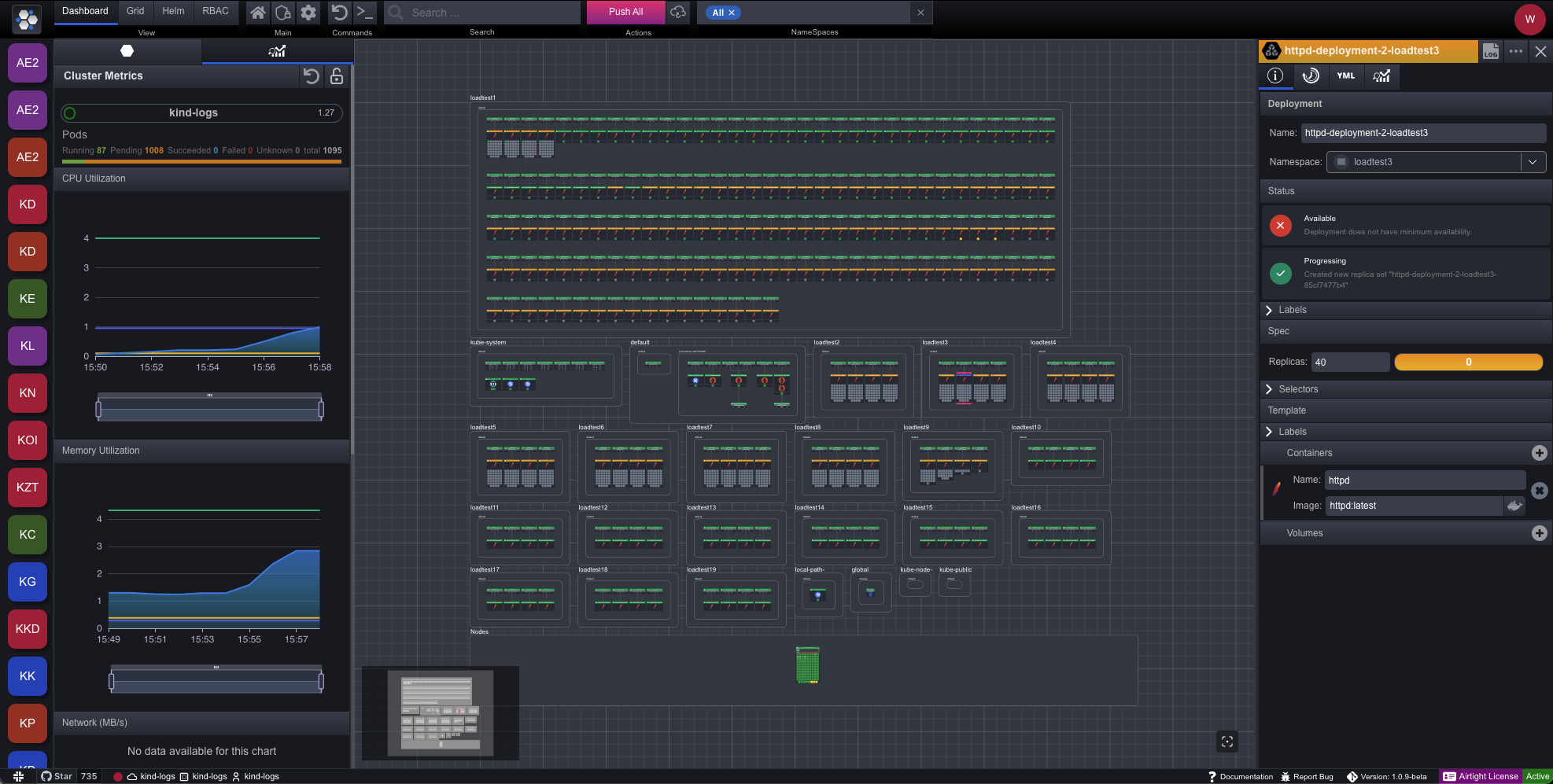This screenshot has height=784, width=1553.
Task: Open the Namespace loadtest3 dropdown
Action: pos(1532,162)
